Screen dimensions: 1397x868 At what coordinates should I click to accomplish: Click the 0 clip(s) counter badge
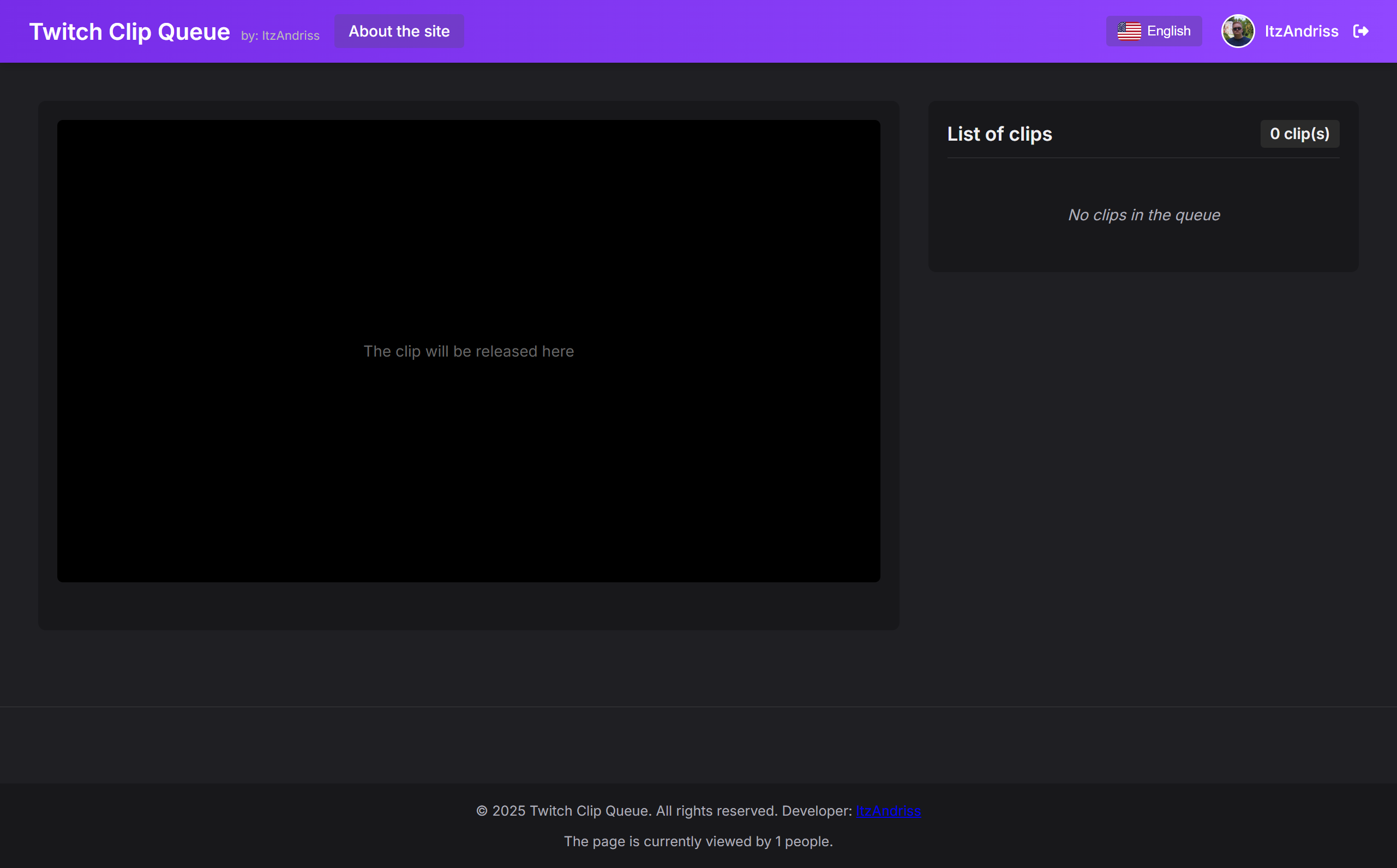[x=1299, y=134]
